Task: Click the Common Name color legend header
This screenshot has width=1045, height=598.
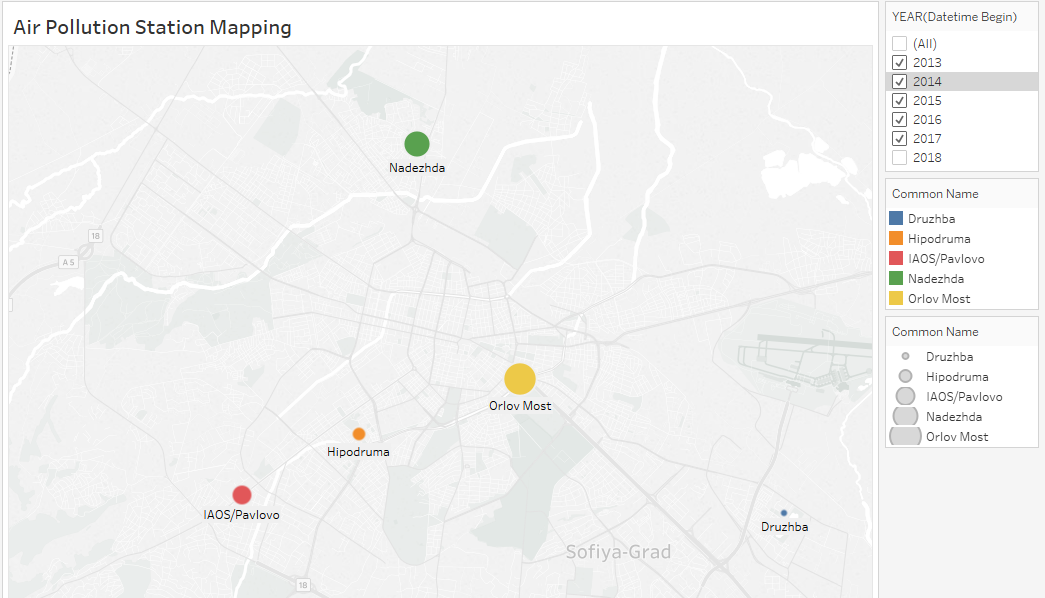Action: click(935, 194)
